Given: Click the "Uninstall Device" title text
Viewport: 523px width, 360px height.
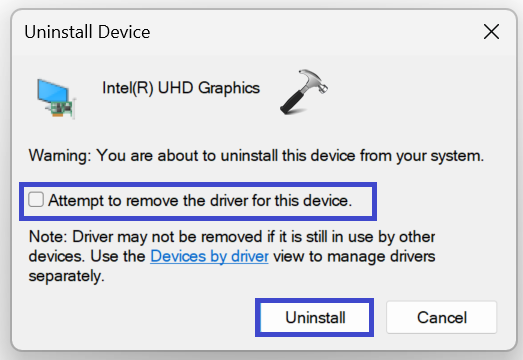Looking at the screenshot, I should [87, 32].
